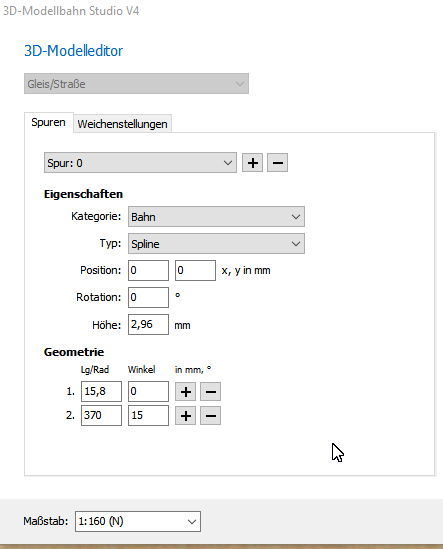Delete geometry row 1 with minus

[210, 391]
